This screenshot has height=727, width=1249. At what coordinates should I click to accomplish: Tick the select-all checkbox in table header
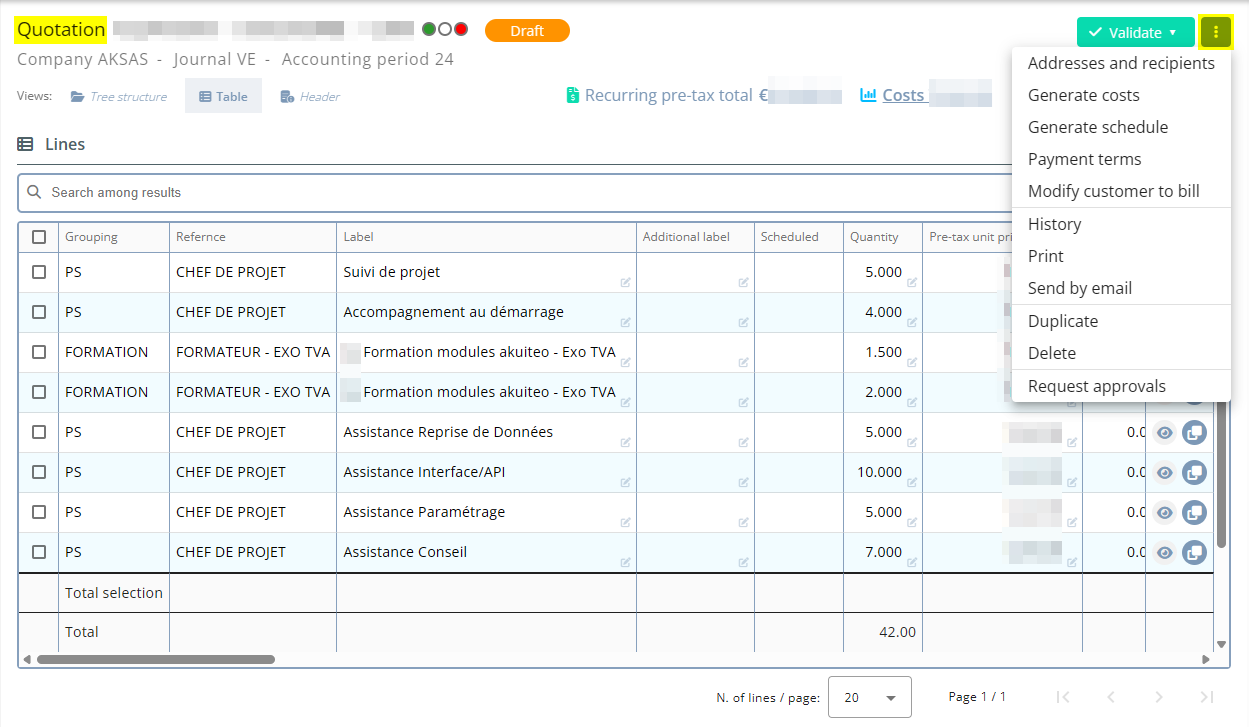pyautogui.click(x=39, y=237)
